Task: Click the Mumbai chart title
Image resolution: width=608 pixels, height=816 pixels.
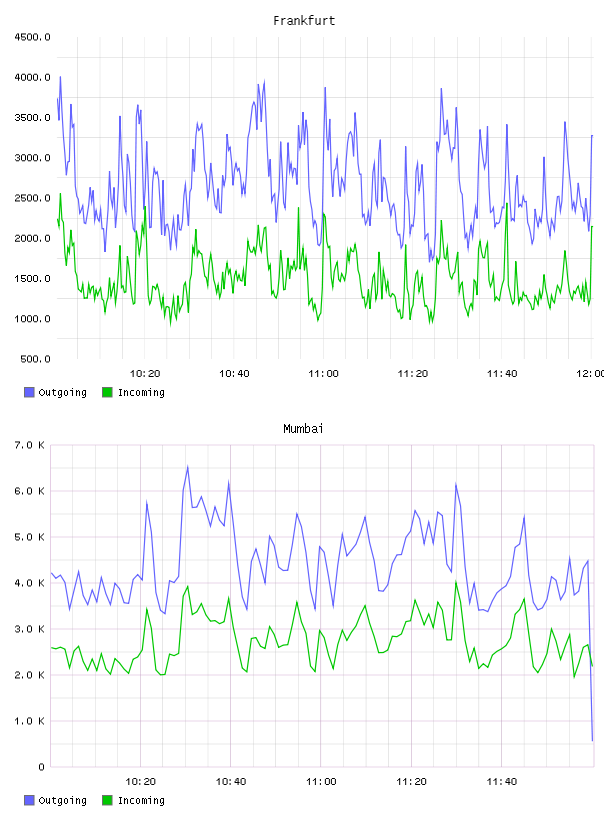Action: pos(303,429)
